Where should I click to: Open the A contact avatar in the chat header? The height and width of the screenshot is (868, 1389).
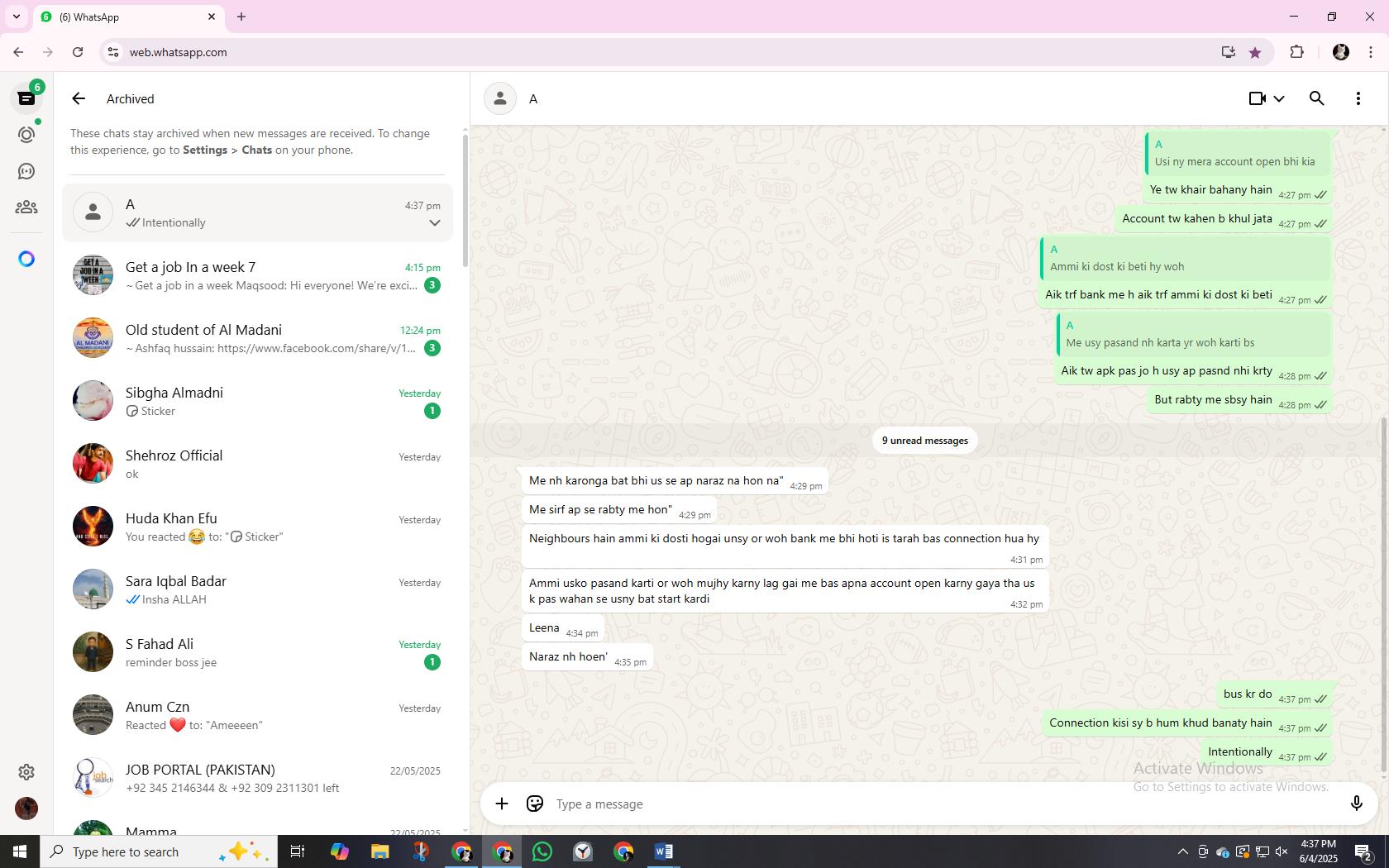point(500,99)
